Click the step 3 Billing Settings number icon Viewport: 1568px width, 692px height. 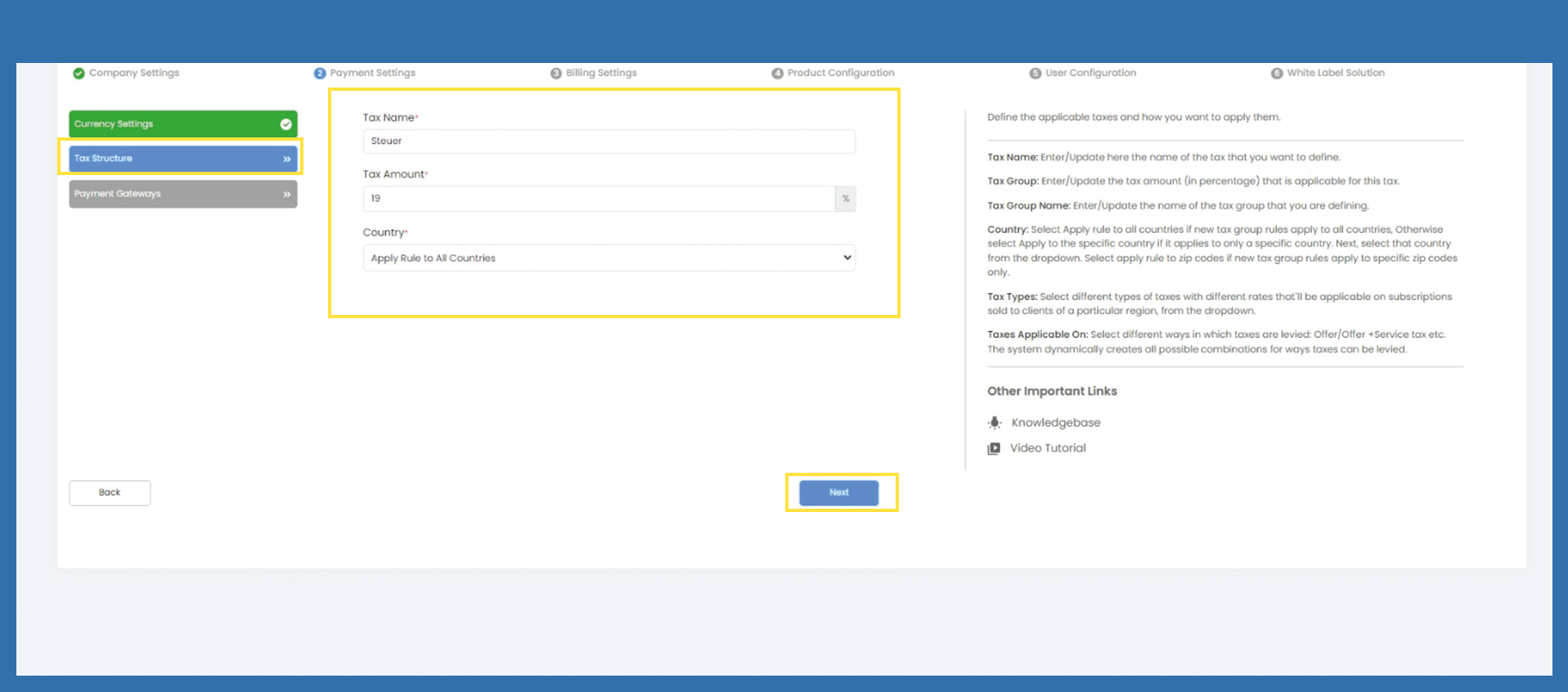click(x=556, y=74)
